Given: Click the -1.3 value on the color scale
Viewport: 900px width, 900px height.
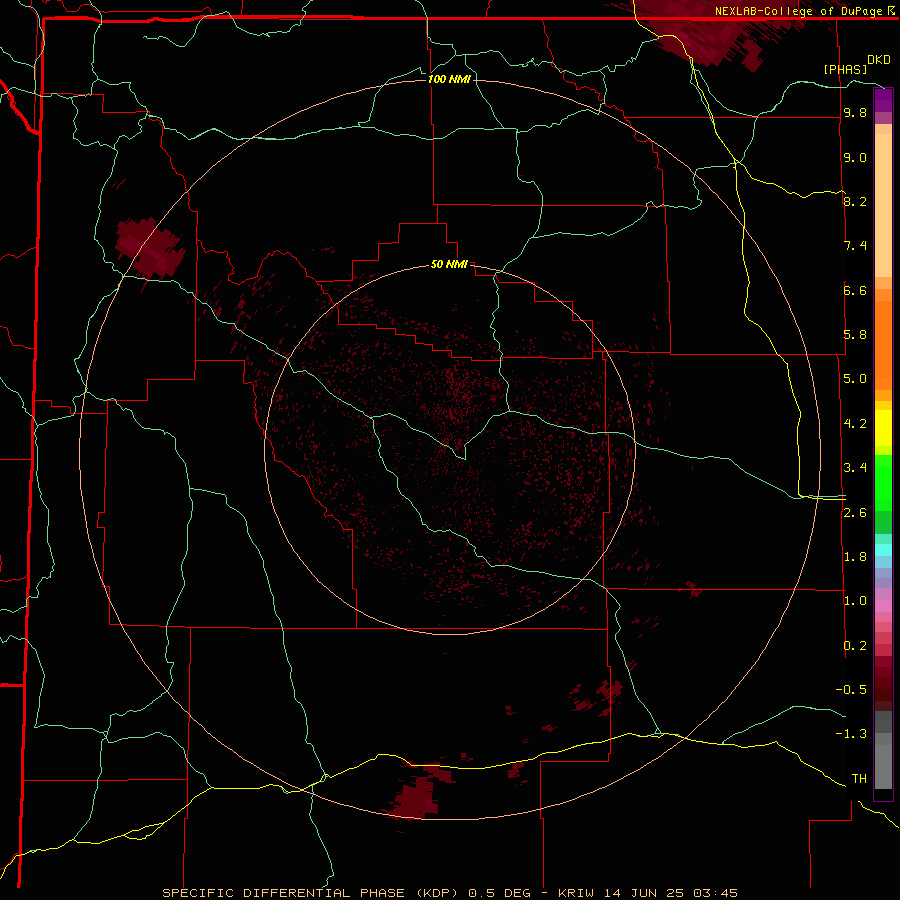Looking at the screenshot, I should click(x=851, y=734).
